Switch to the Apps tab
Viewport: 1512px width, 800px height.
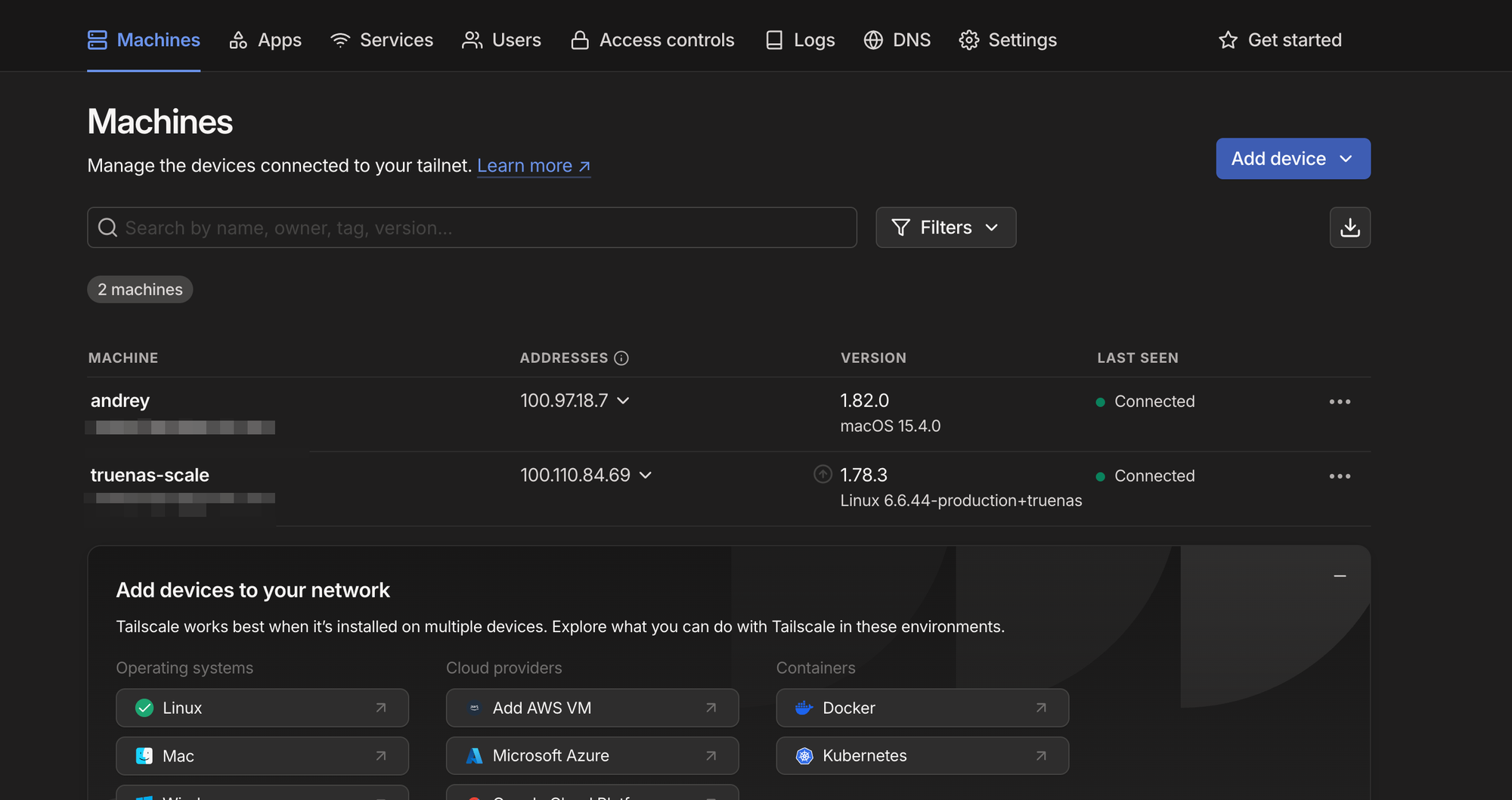265,40
